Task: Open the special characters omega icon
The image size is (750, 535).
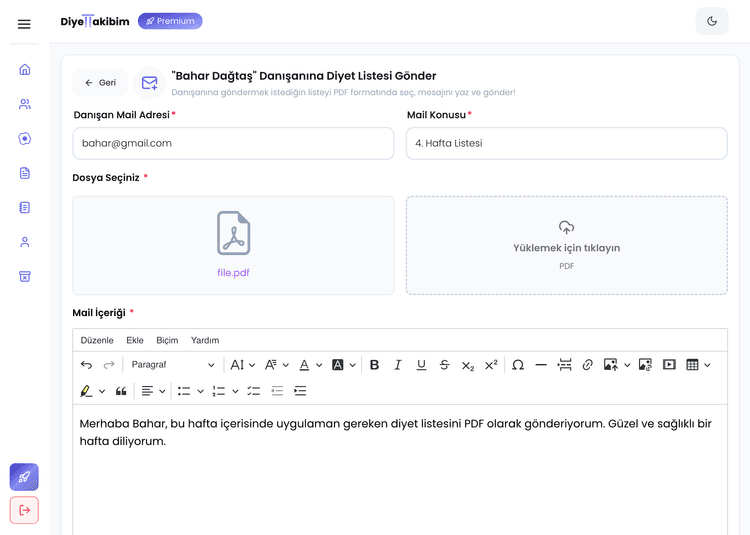Action: (518, 365)
